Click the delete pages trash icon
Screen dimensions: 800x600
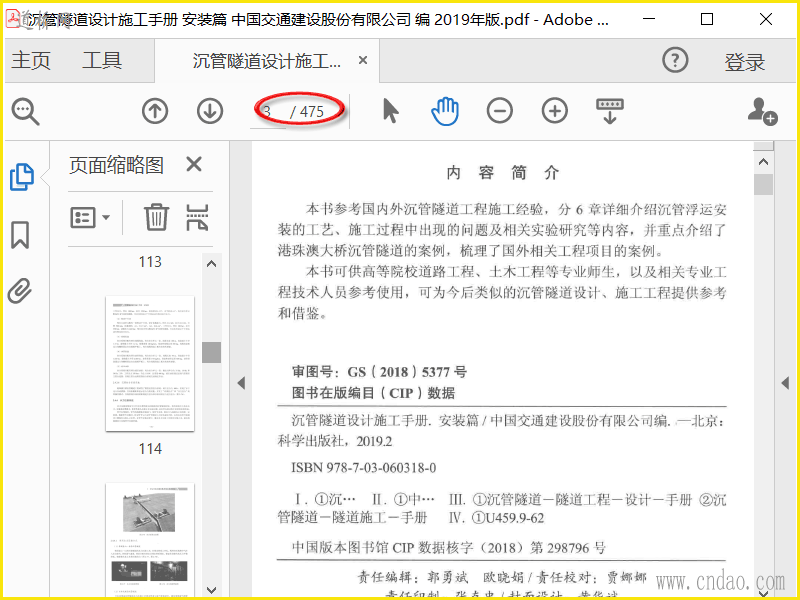pos(156,217)
